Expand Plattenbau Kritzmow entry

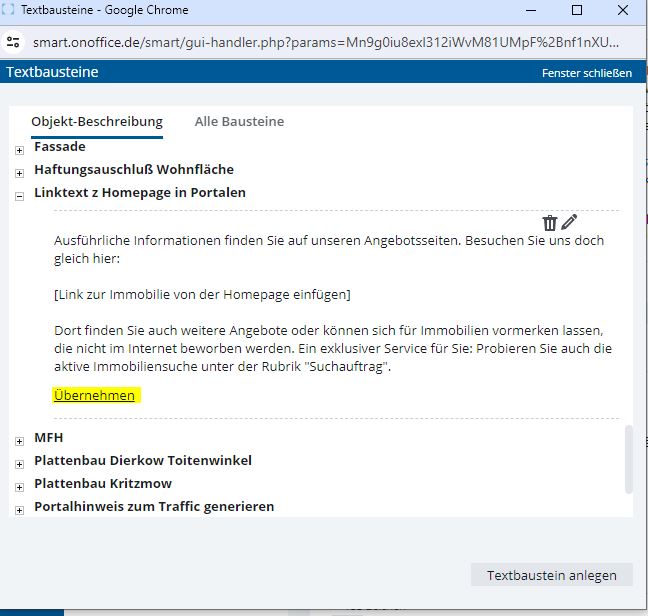(19, 487)
